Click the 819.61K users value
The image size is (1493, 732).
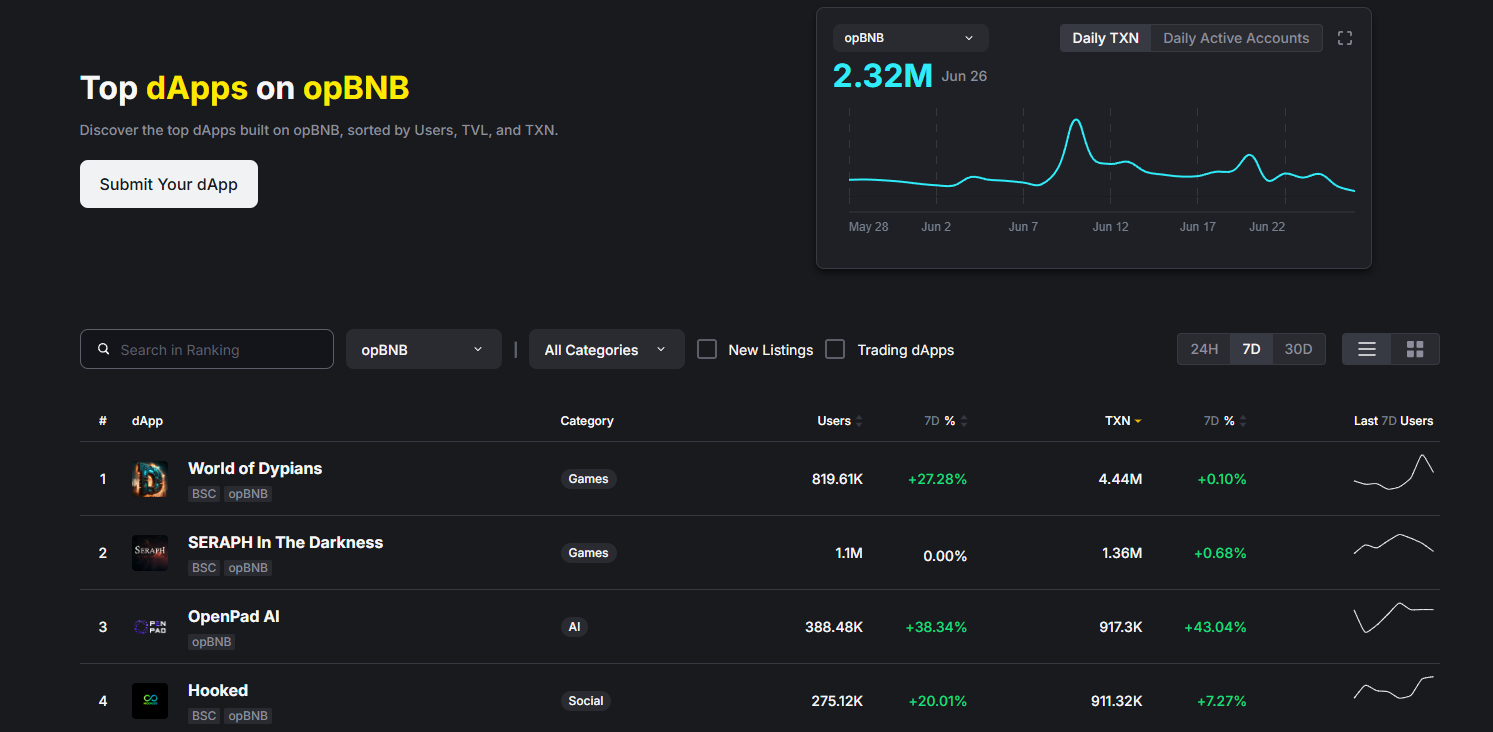837,479
